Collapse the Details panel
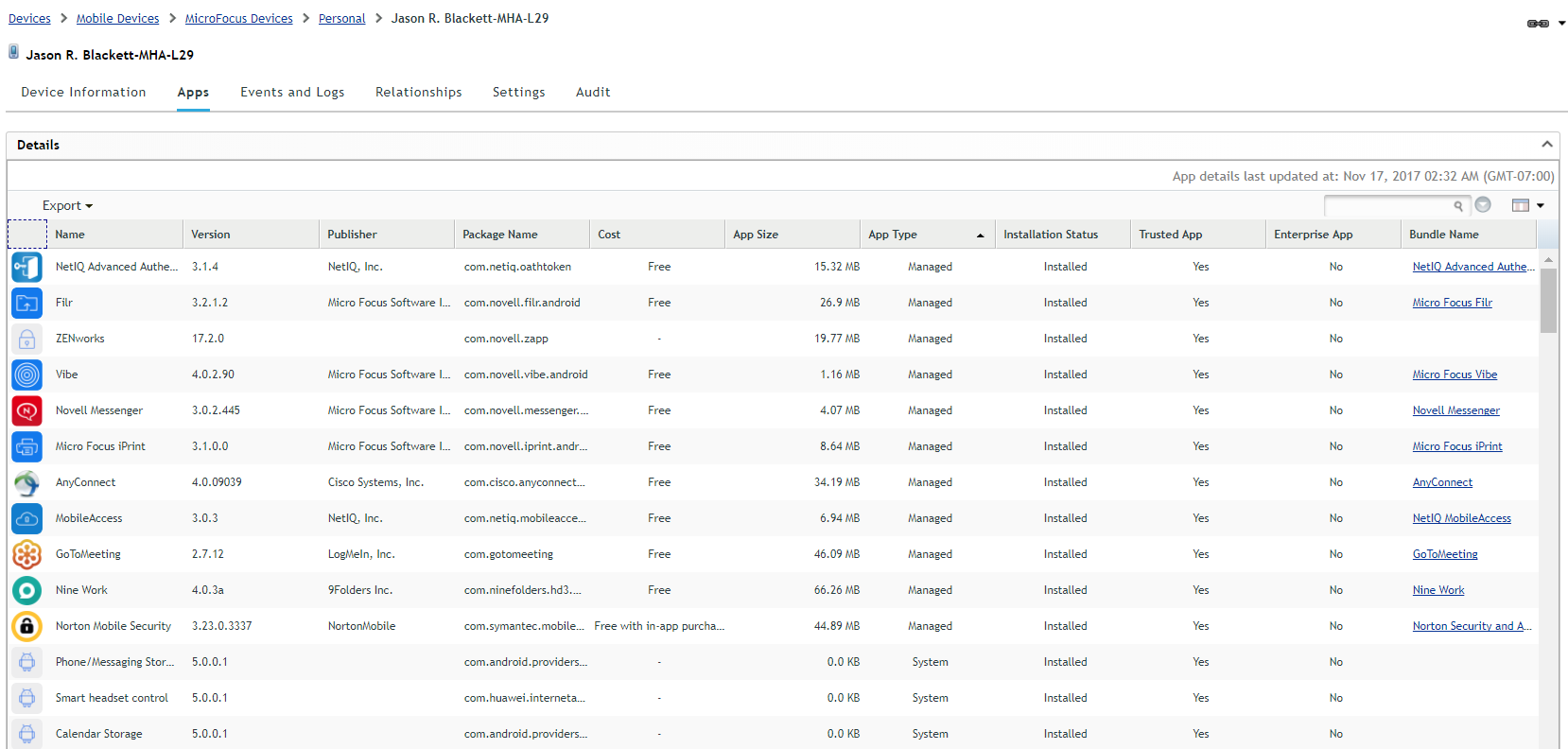This screenshot has width=1568, height=749. click(1547, 145)
